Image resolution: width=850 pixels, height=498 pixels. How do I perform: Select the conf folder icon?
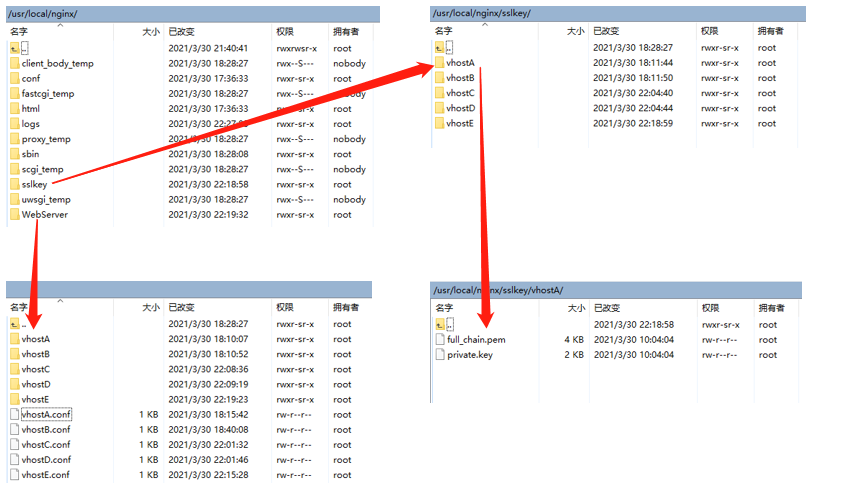pos(15,79)
